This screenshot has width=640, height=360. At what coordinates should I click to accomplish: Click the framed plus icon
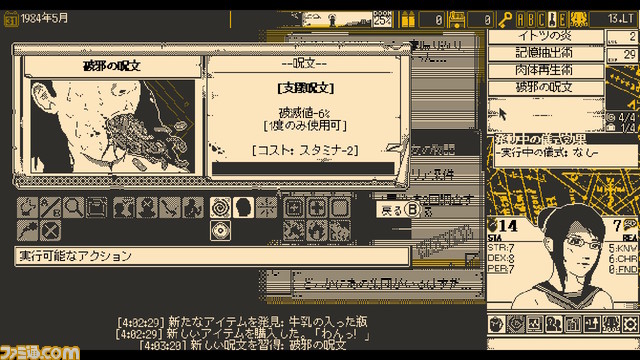point(294,207)
